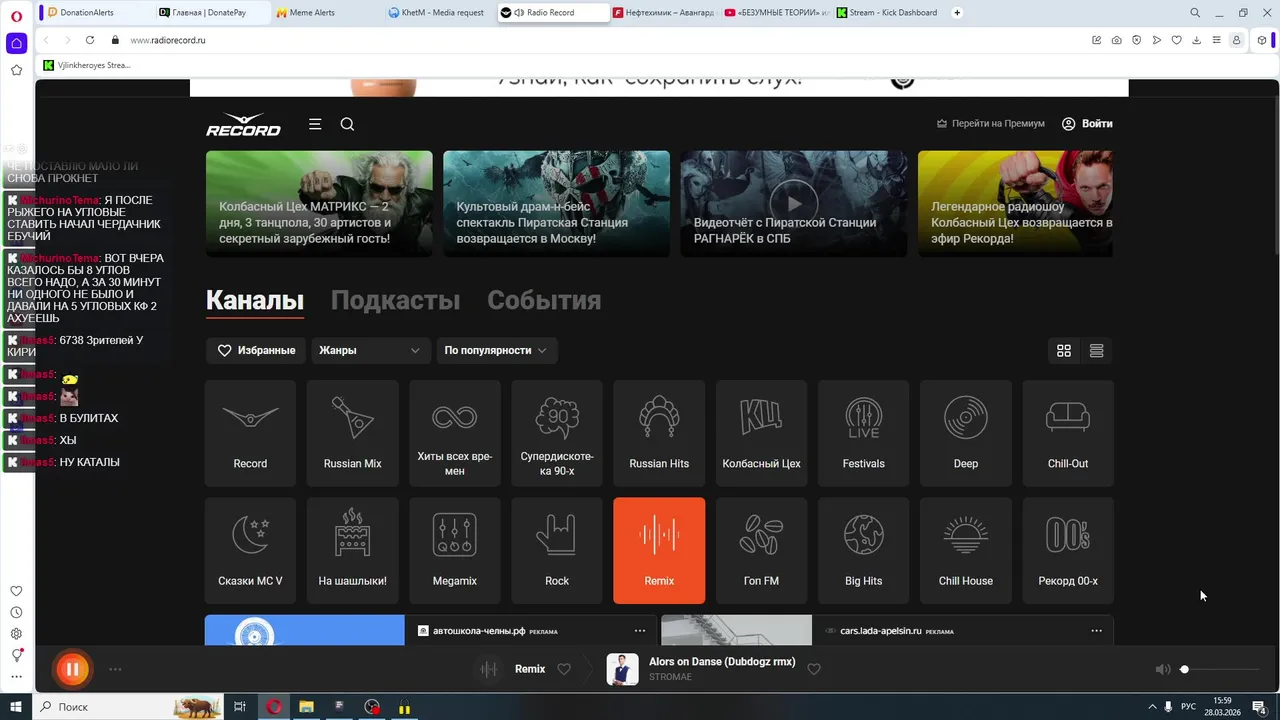Select the Record channel tile
This screenshot has width=1280, height=720.
coord(250,433)
